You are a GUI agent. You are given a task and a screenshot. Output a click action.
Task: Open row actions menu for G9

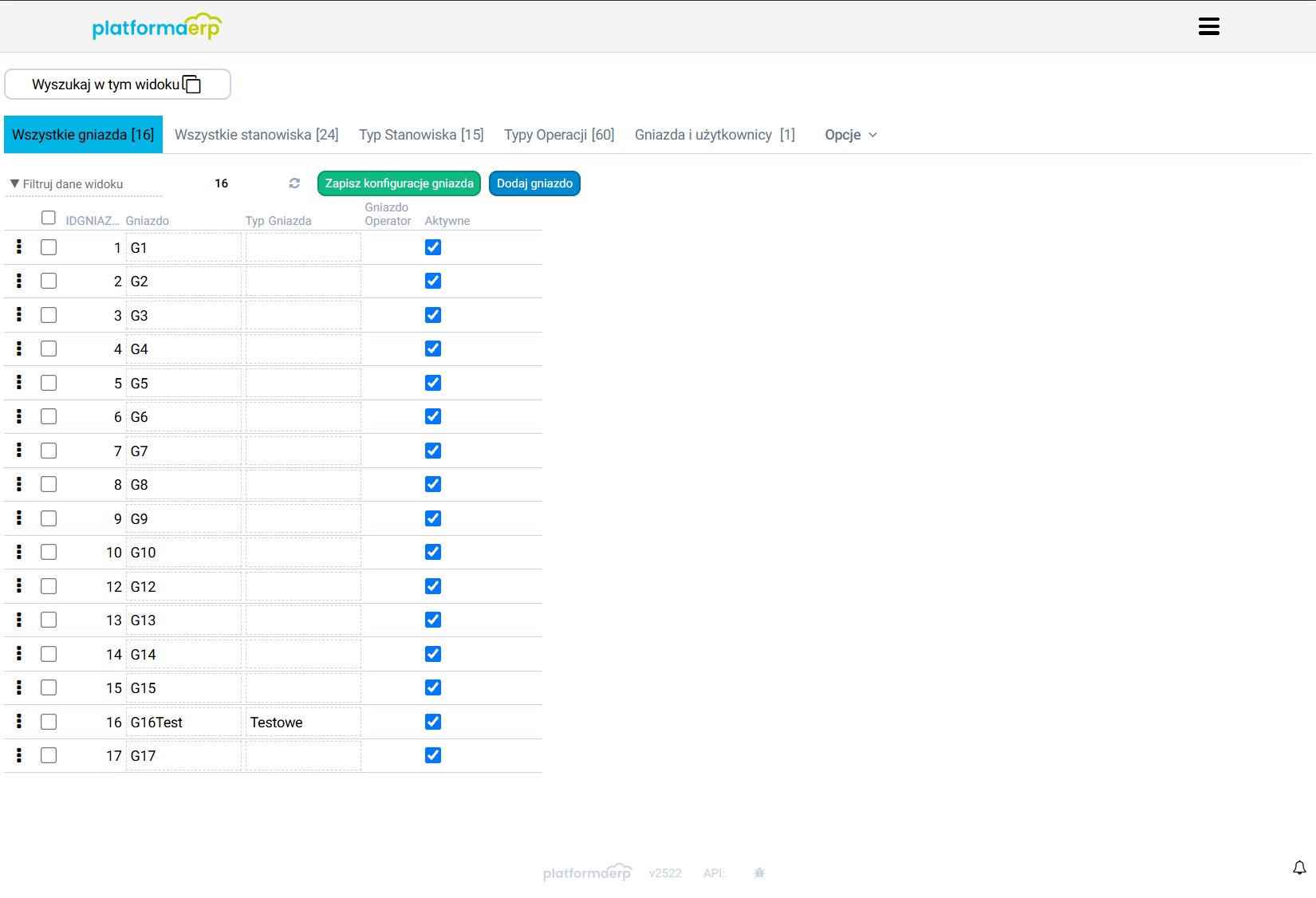[19, 518]
